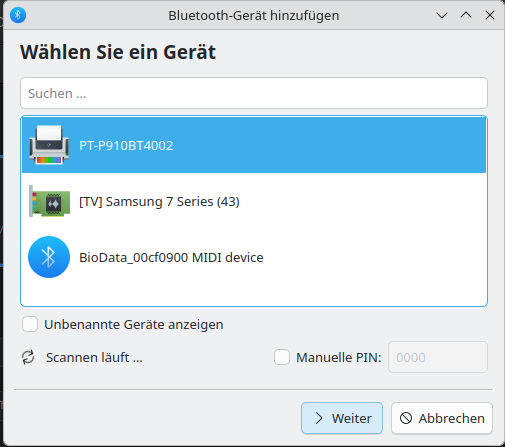The width and height of the screenshot is (505, 447).
Task: Close the Bluetooth-Gerät hinzufügen dialog
Action: (x=490, y=15)
